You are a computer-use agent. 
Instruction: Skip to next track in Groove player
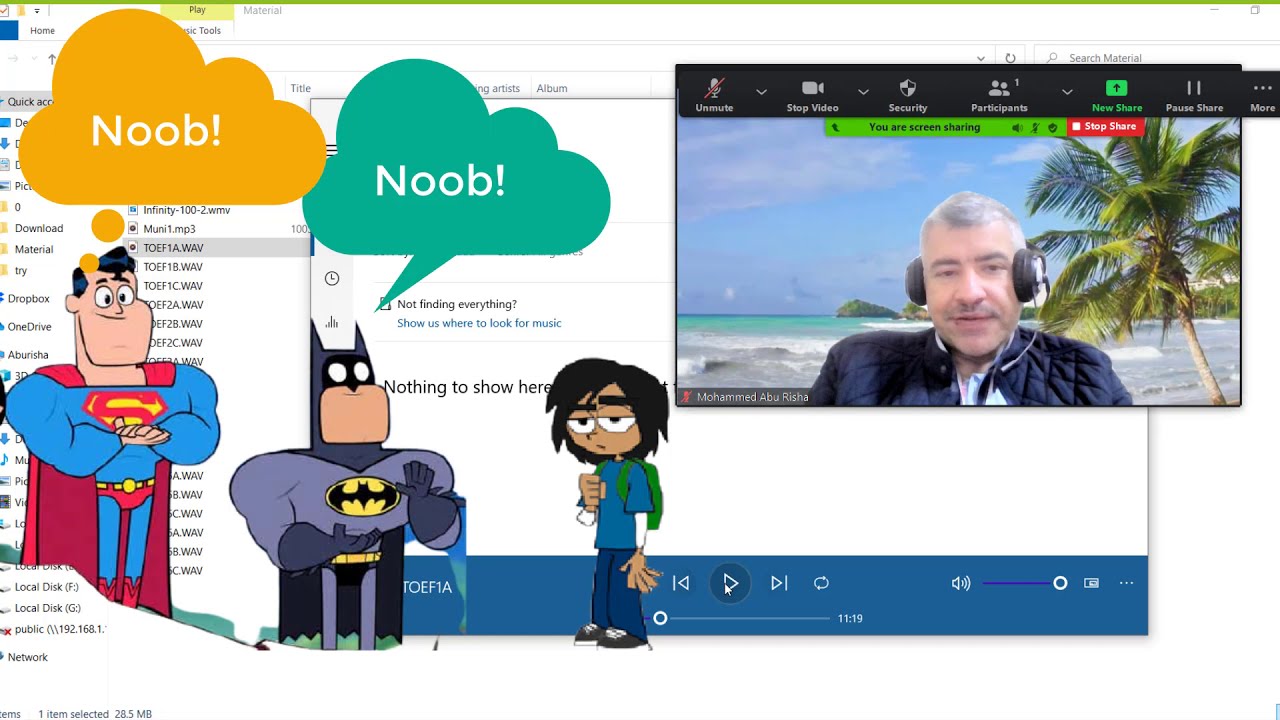click(779, 583)
